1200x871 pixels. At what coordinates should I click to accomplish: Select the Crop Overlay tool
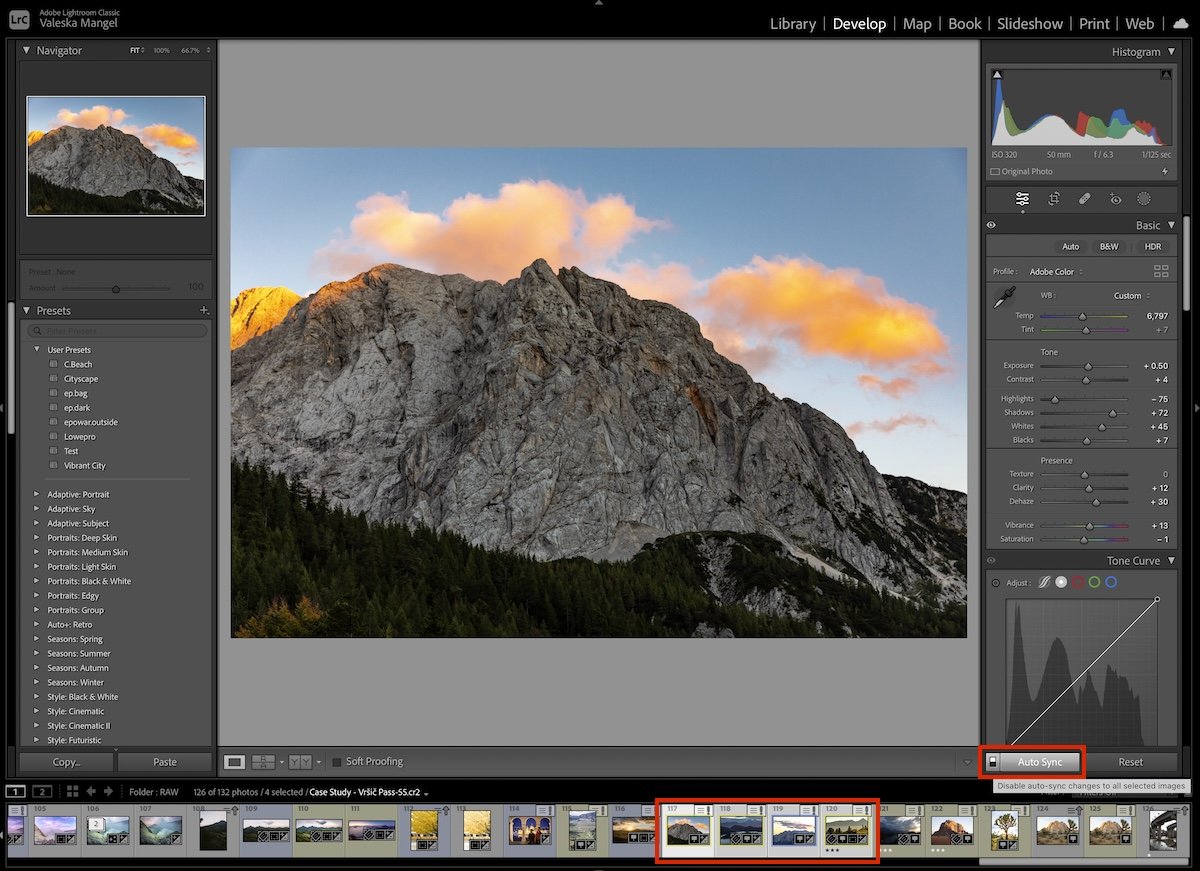[x=1053, y=199]
